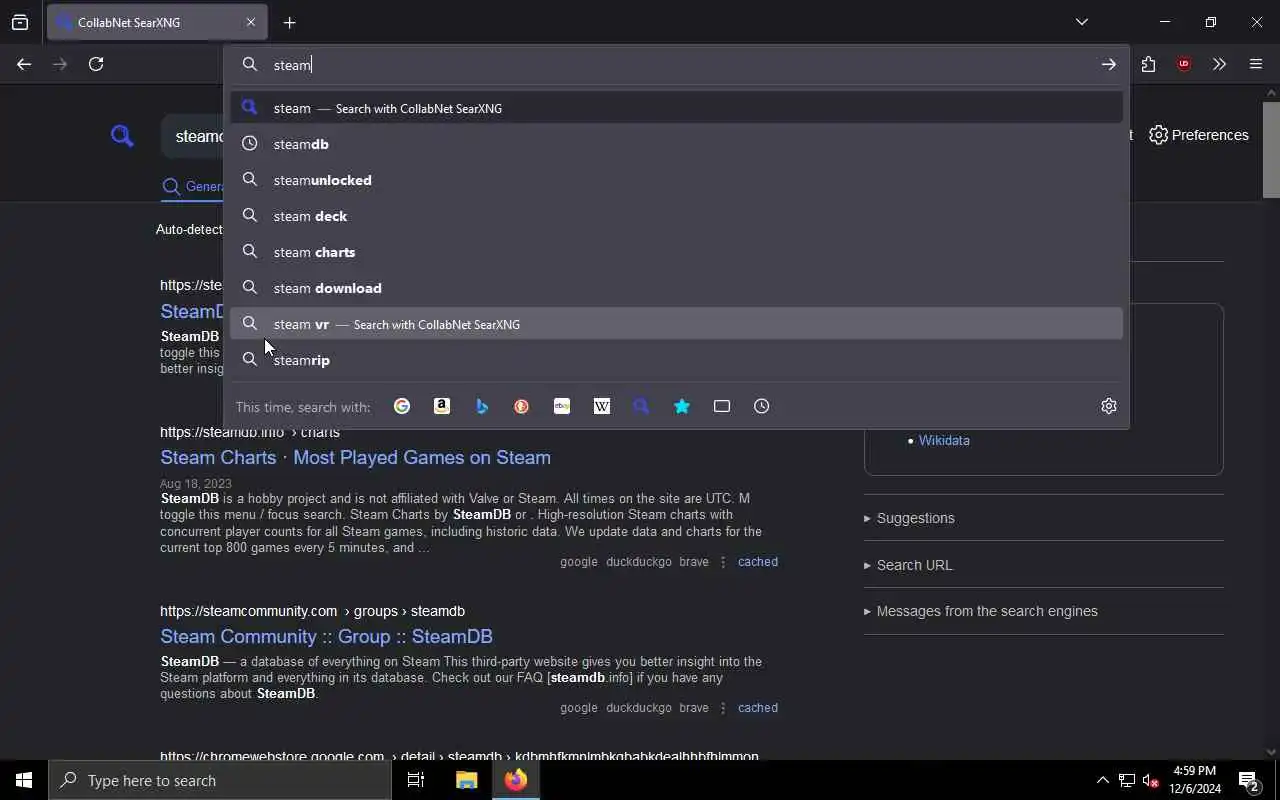Select steamunlocked suggestion
This screenshot has height=800, width=1280.
[676, 180]
